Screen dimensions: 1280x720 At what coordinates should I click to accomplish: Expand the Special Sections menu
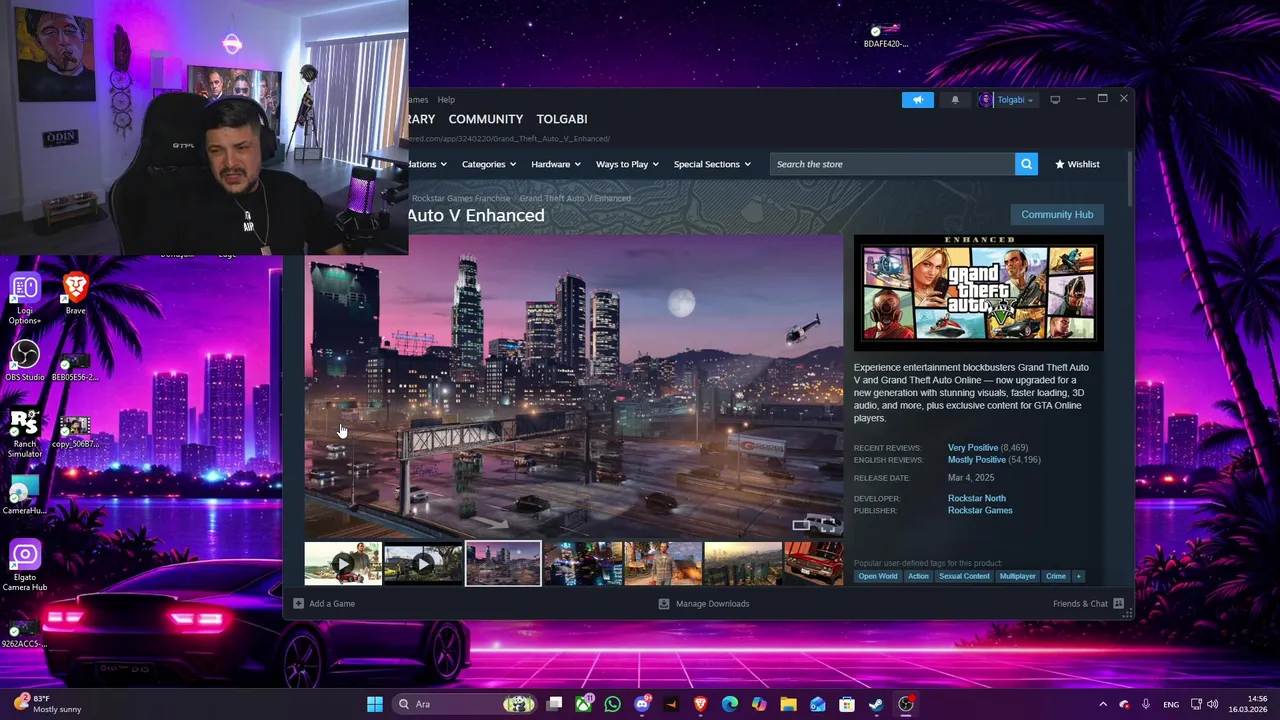[713, 164]
